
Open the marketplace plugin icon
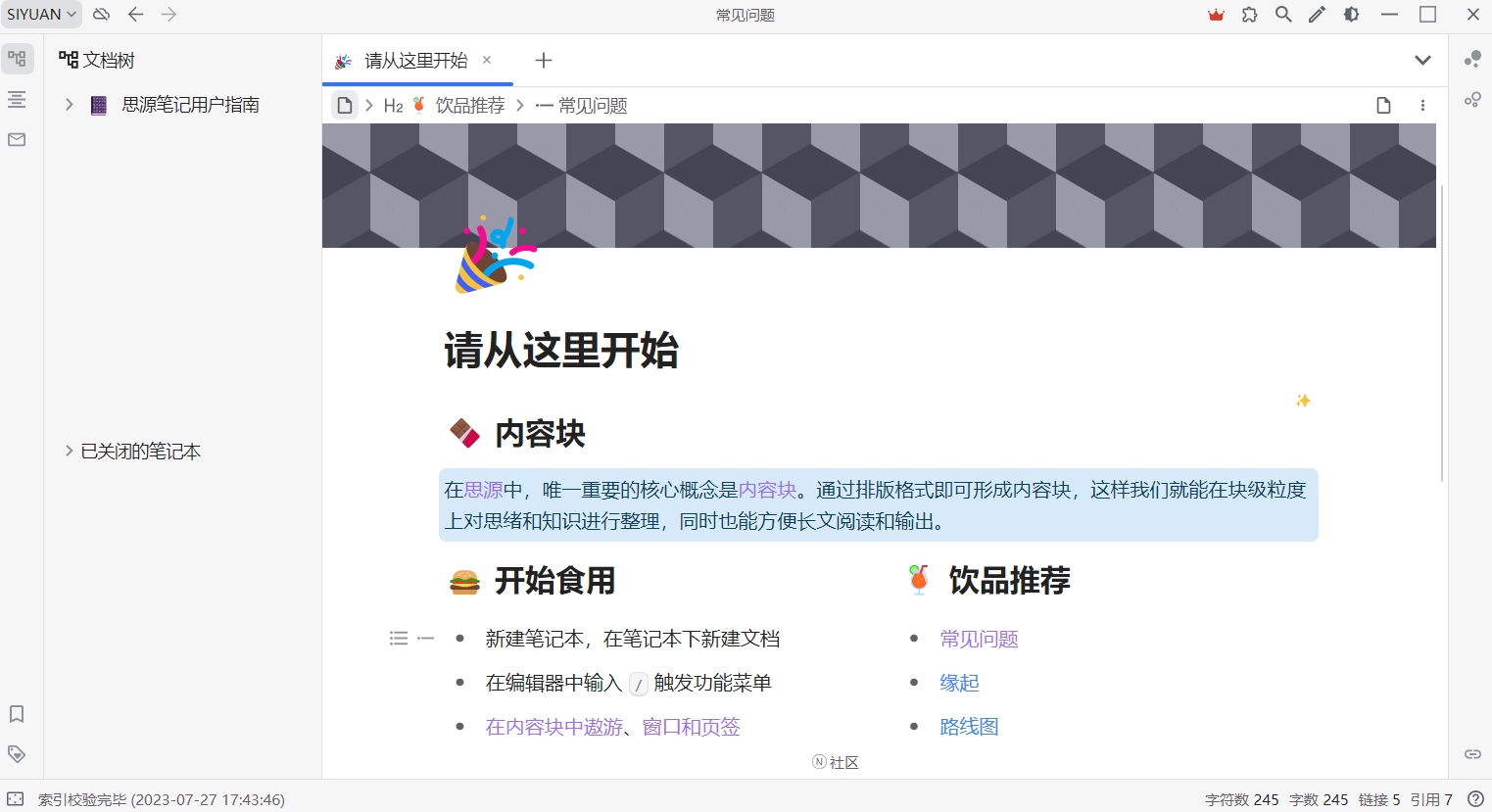point(1249,15)
